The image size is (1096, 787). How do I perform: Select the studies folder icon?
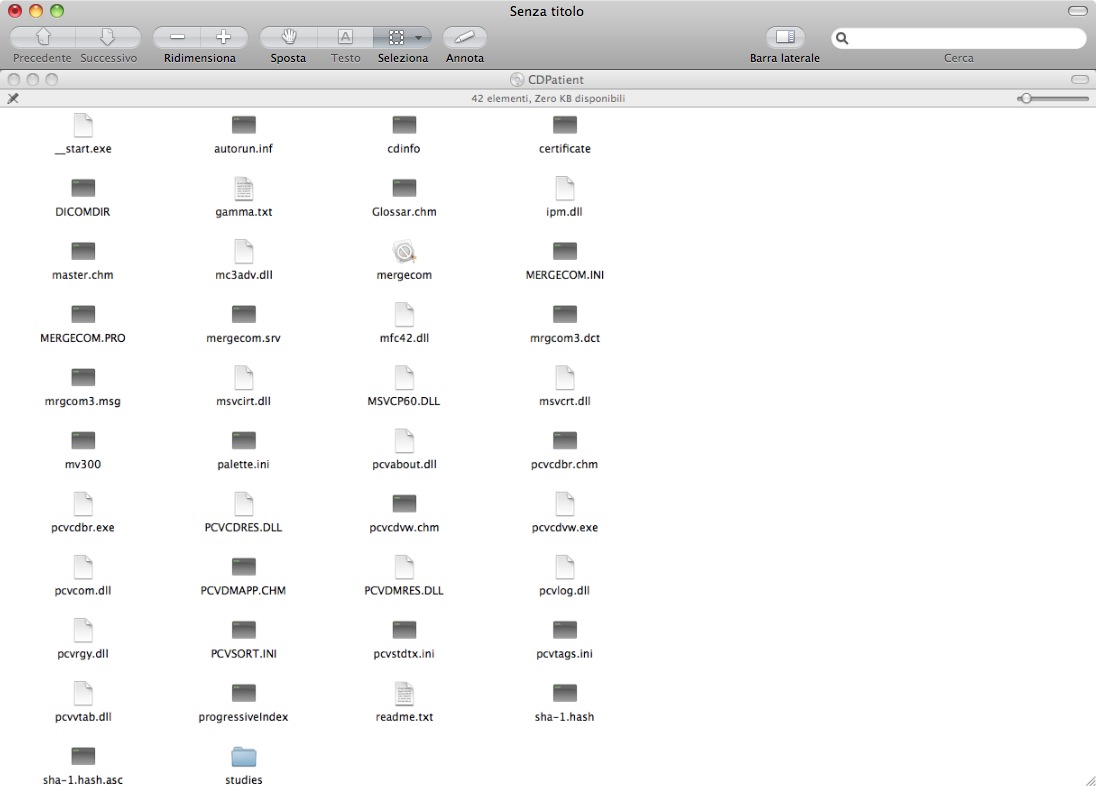243,756
